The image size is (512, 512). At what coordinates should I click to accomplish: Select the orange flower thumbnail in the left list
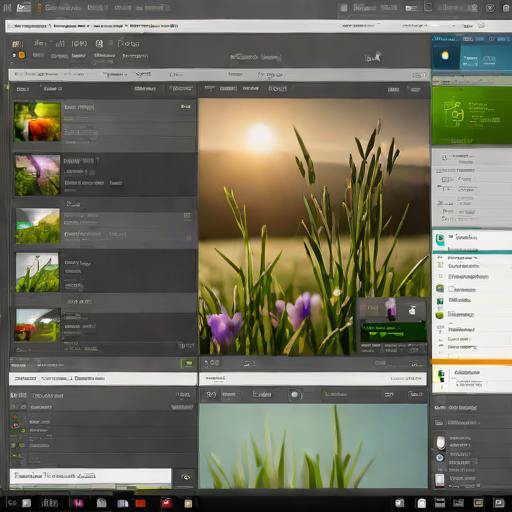tap(37, 122)
